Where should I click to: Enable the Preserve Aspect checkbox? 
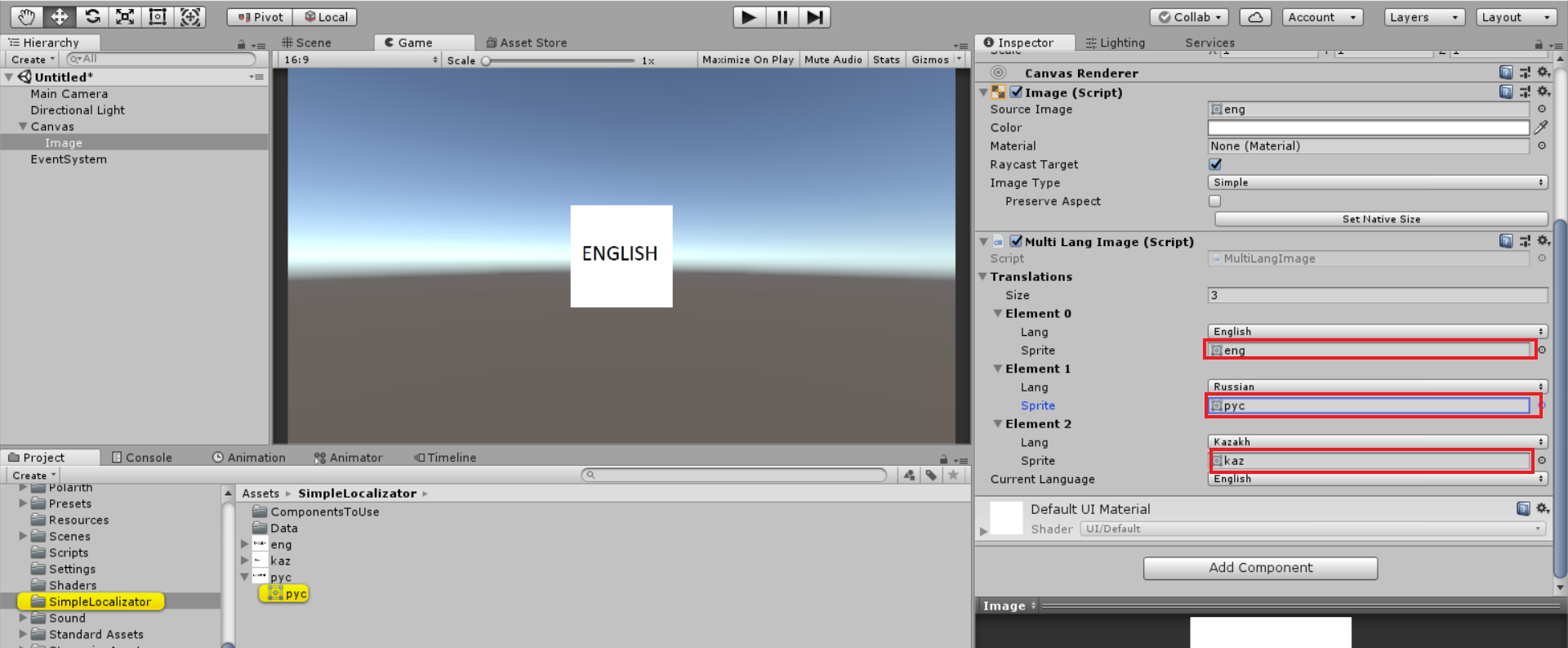click(x=1215, y=201)
